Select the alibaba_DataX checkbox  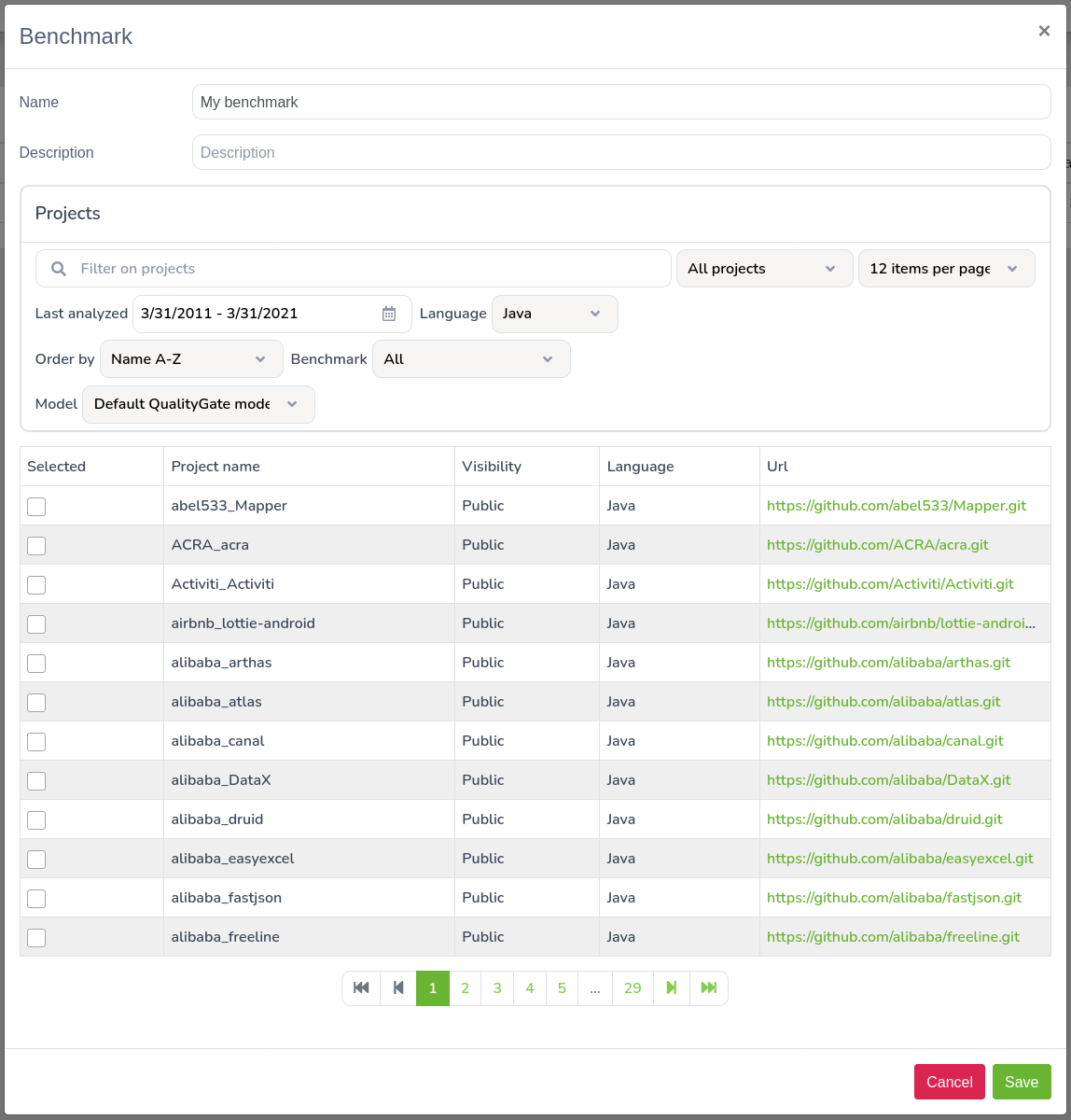pos(36,781)
